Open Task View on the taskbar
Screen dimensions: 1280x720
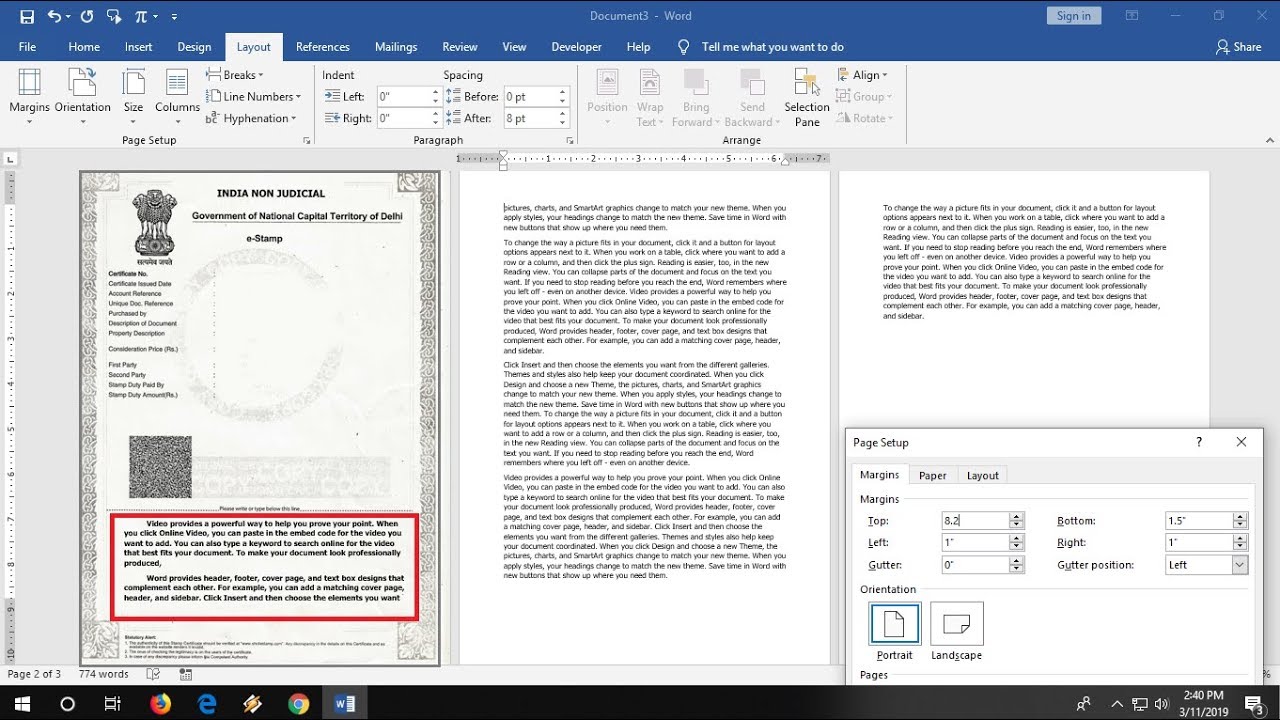coord(113,703)
